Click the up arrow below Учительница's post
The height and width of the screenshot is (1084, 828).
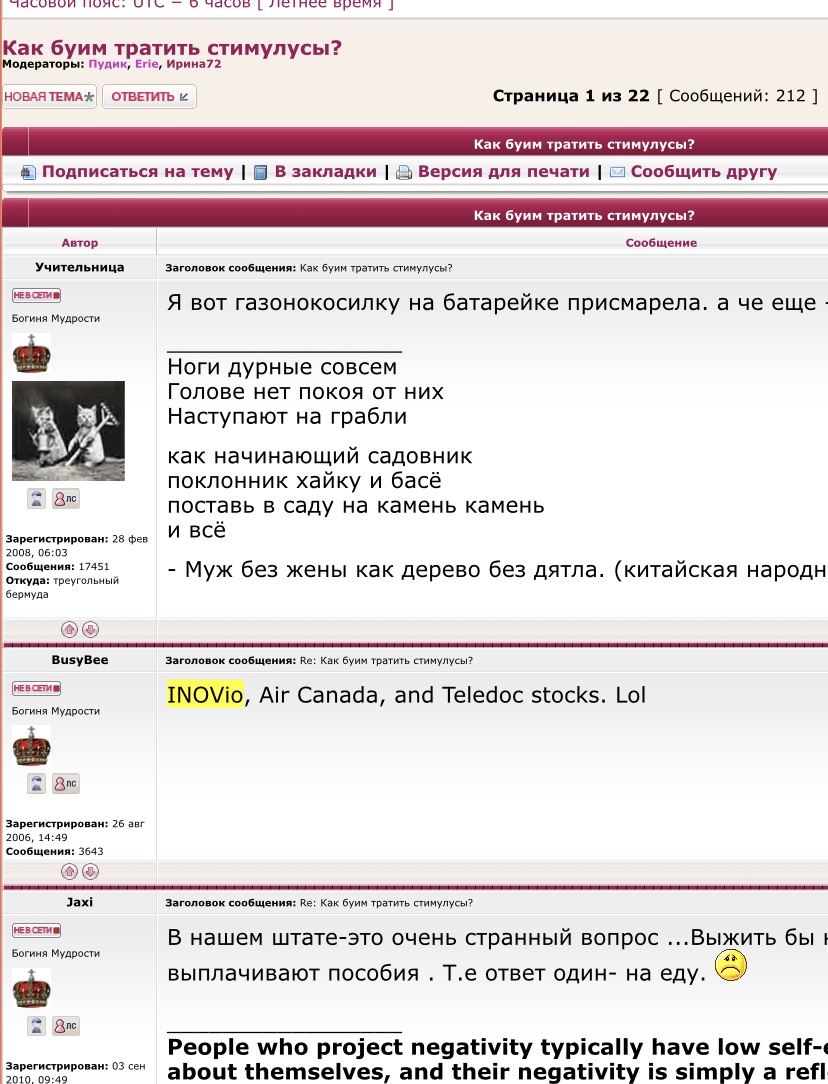click(x=69, y=630)
